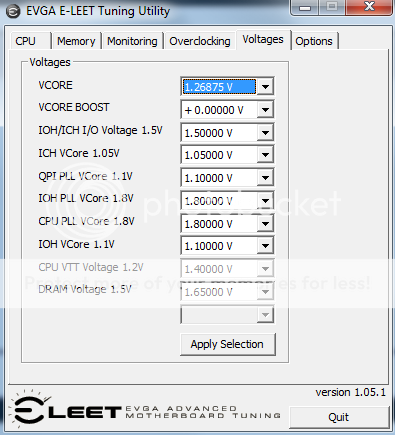395x435 pixels.
Task: Click the QPI PLL VCore 1.1V label
Action: tap(85, 176)
